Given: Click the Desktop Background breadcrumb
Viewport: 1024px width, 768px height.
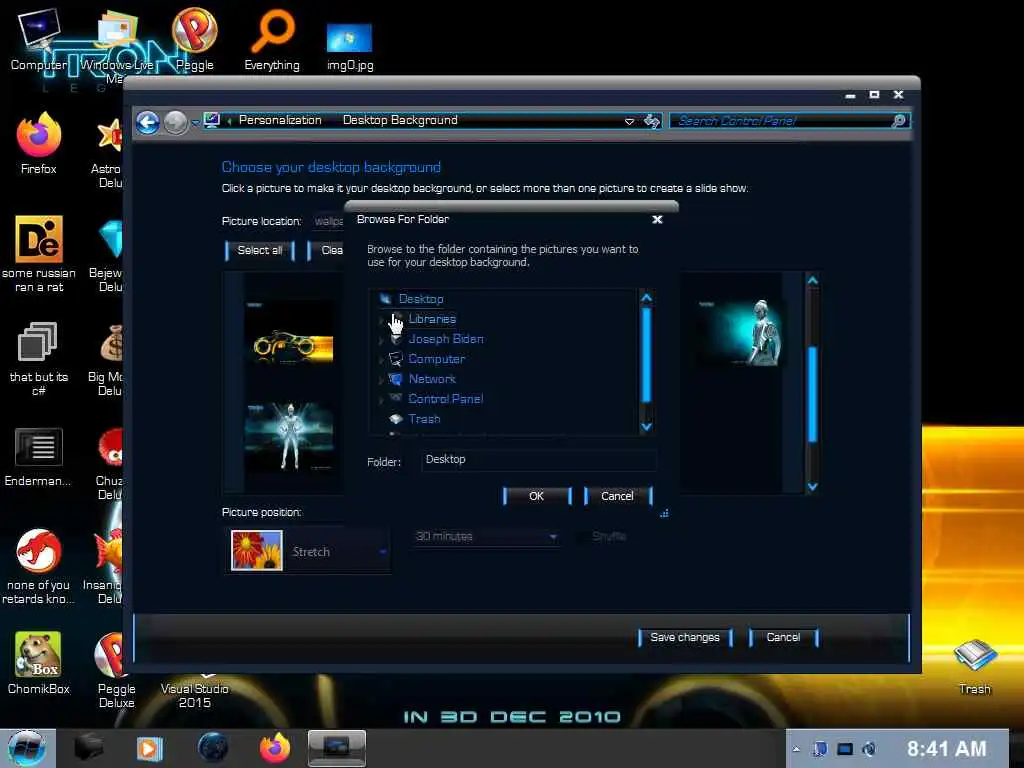Looking at the screenshot, I should (x=400, y=120).
